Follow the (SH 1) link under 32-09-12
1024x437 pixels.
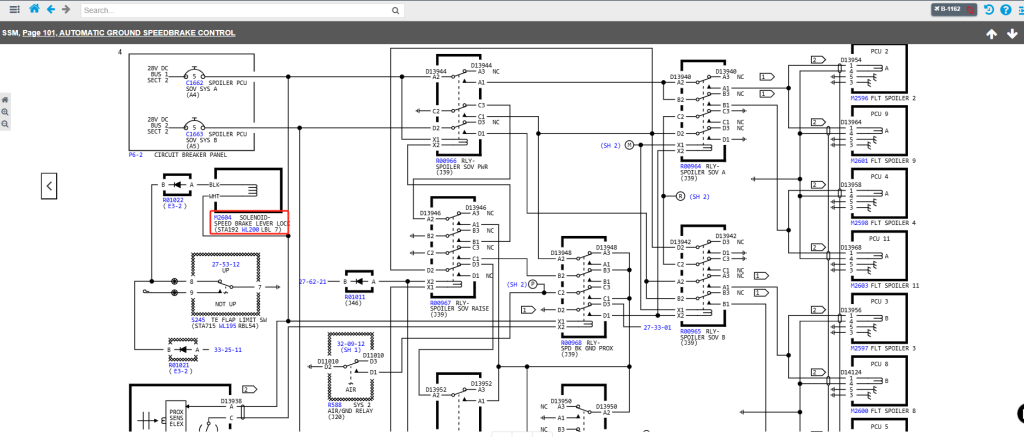(x=351, y=349)
